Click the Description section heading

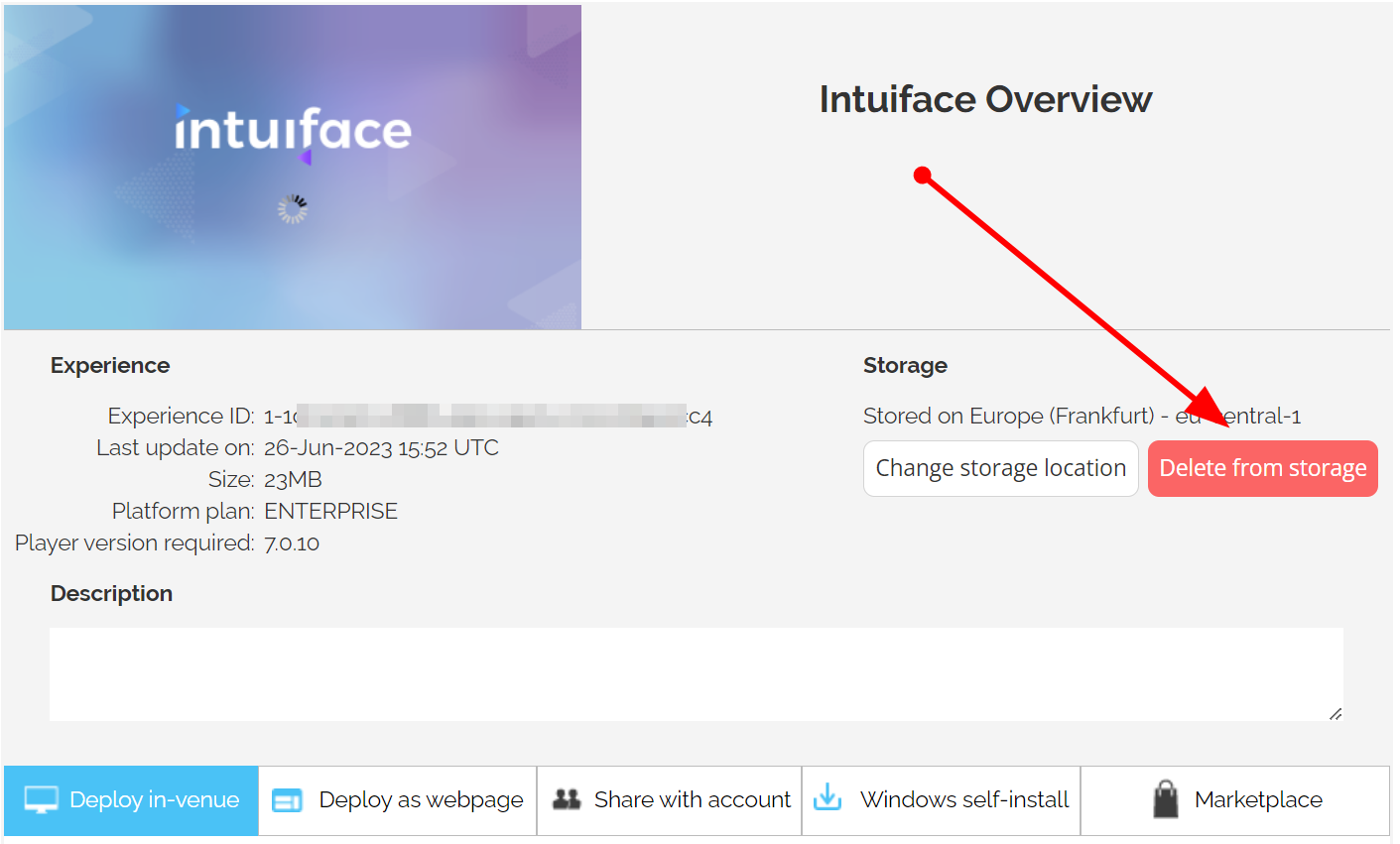click(x=111, y=593)
